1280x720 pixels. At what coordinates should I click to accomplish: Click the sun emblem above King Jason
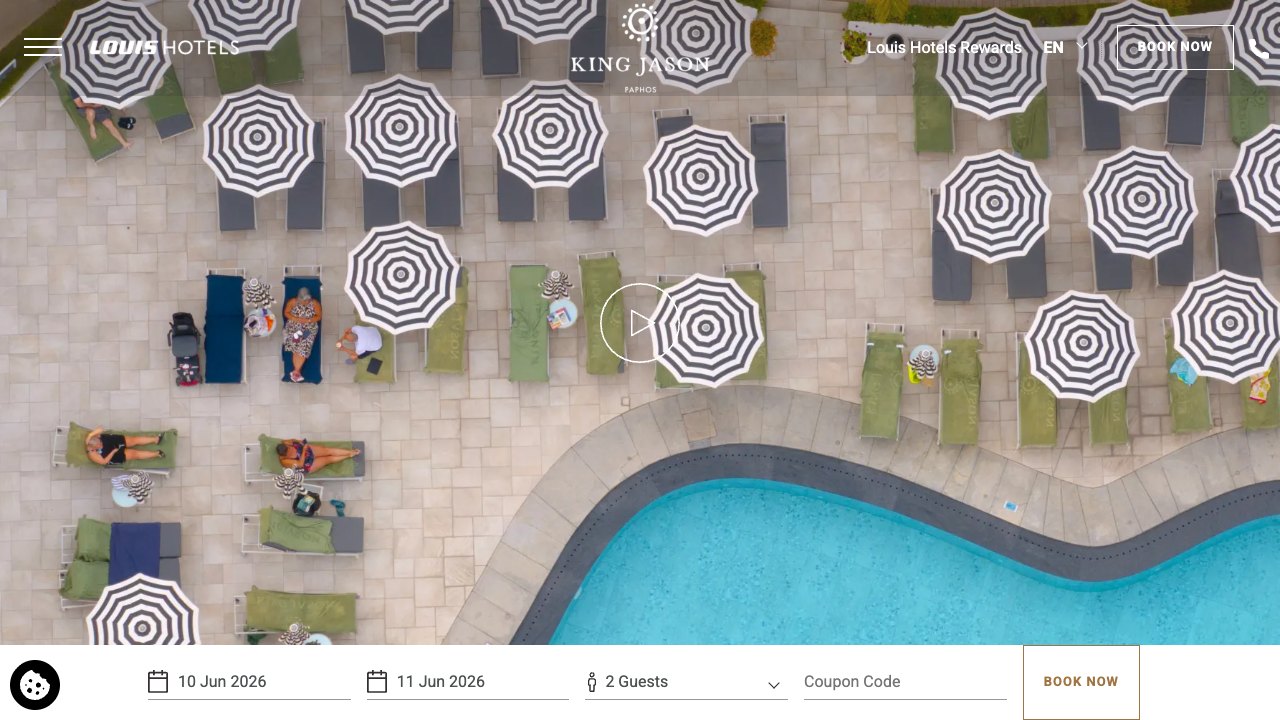(x=640, y=23)
